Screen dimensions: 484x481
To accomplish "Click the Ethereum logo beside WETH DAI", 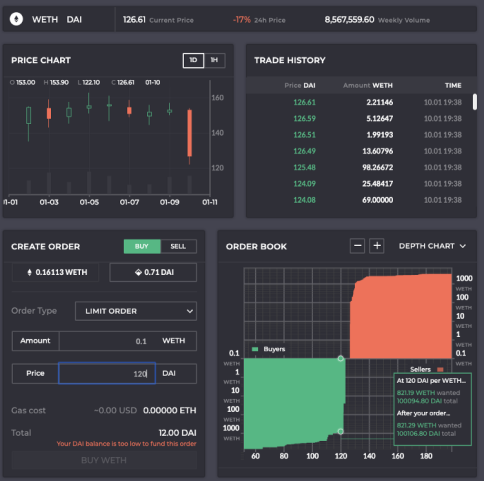I will click(16, 19).
